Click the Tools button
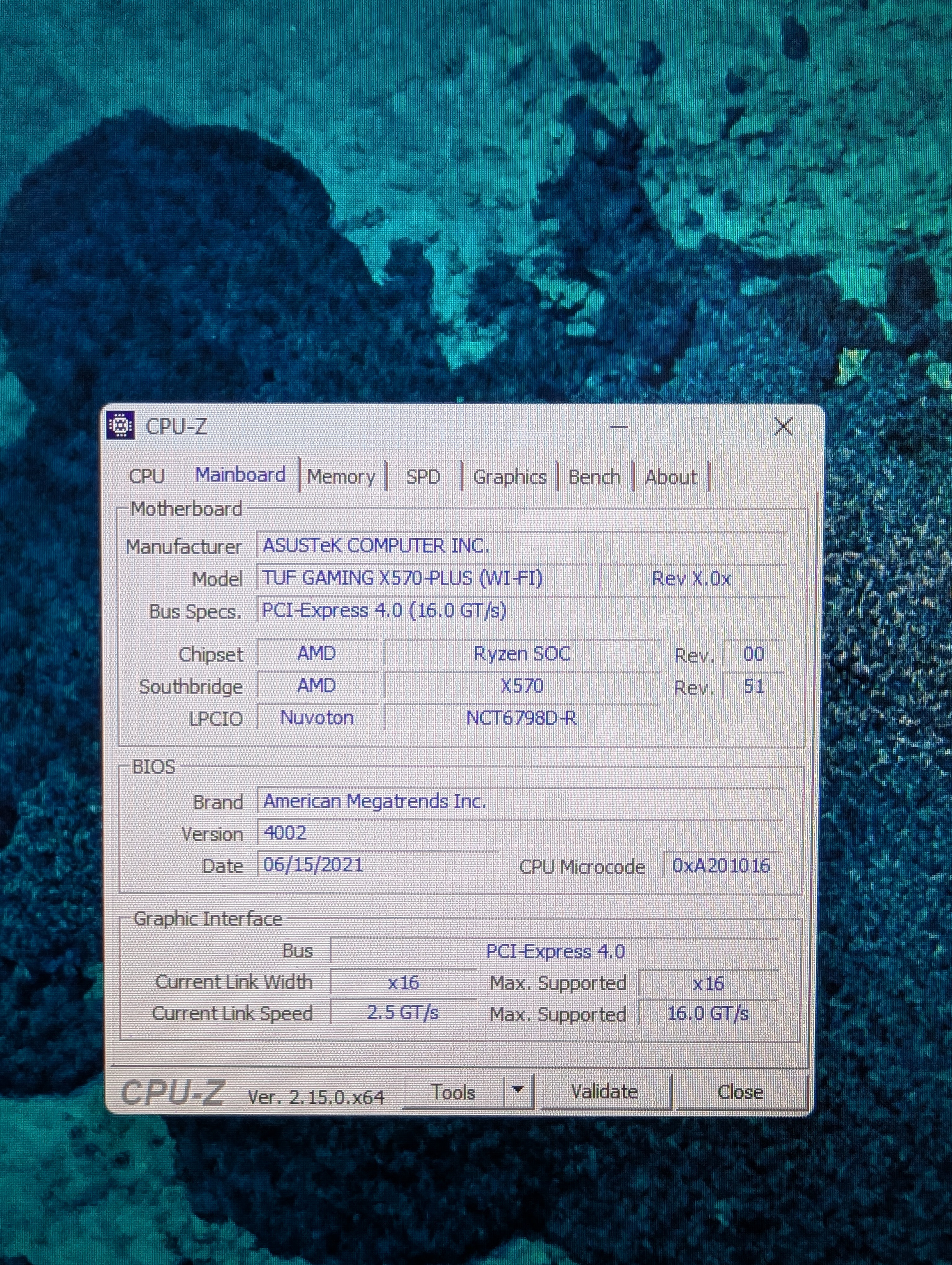This screenshot has height=1265, width=952. [454, 1092]
